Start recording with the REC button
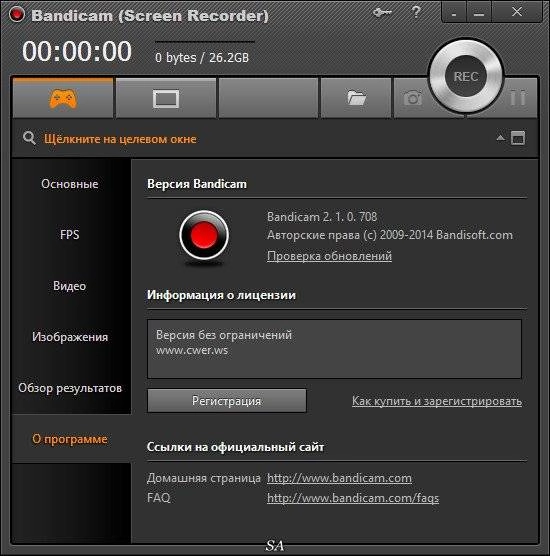This screenshot has height=556, width=550. 466,76
